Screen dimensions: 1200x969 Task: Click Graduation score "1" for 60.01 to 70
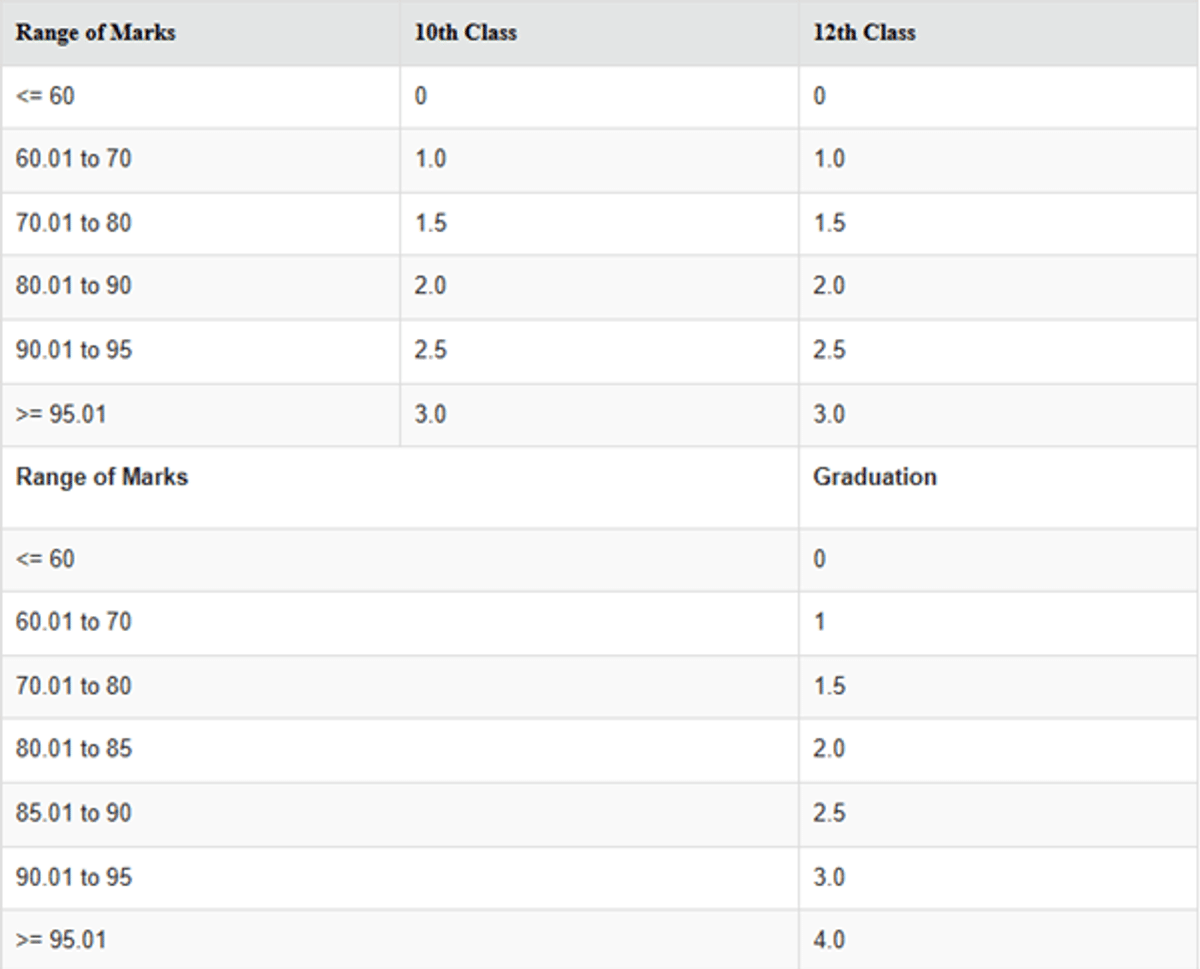[x=820, y=622]
